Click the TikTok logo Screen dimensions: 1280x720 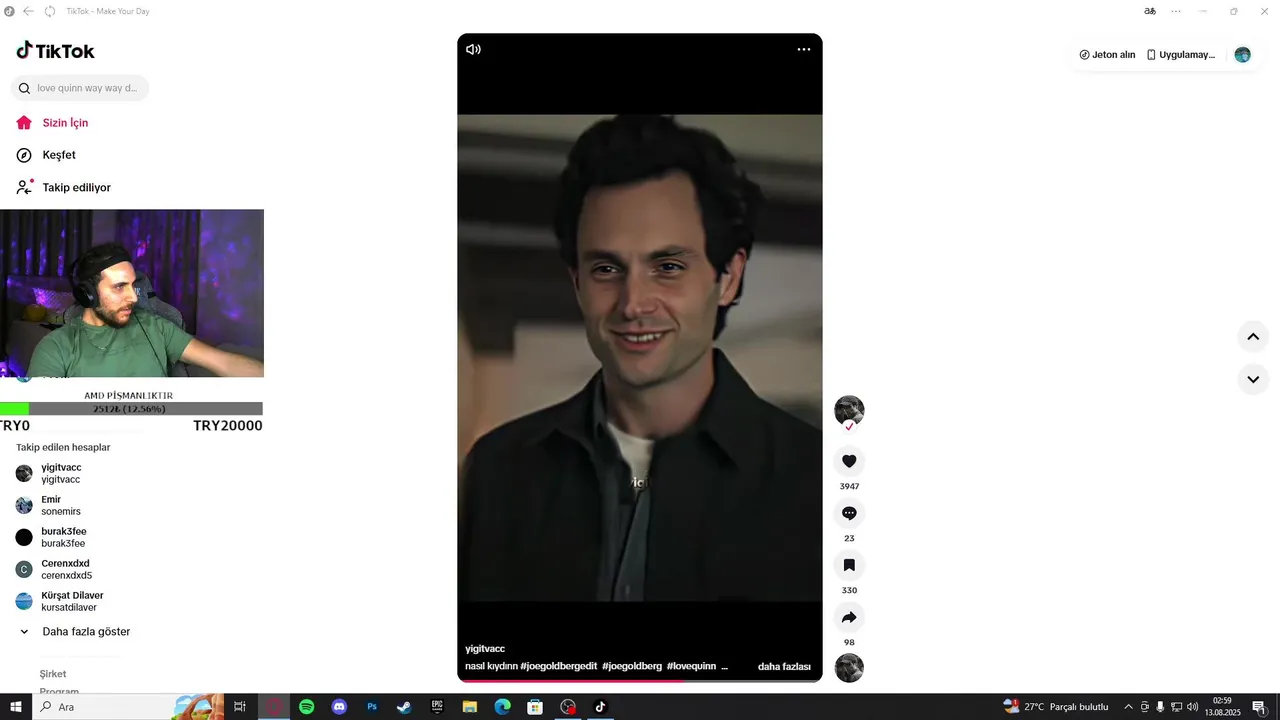coord(56,51)
